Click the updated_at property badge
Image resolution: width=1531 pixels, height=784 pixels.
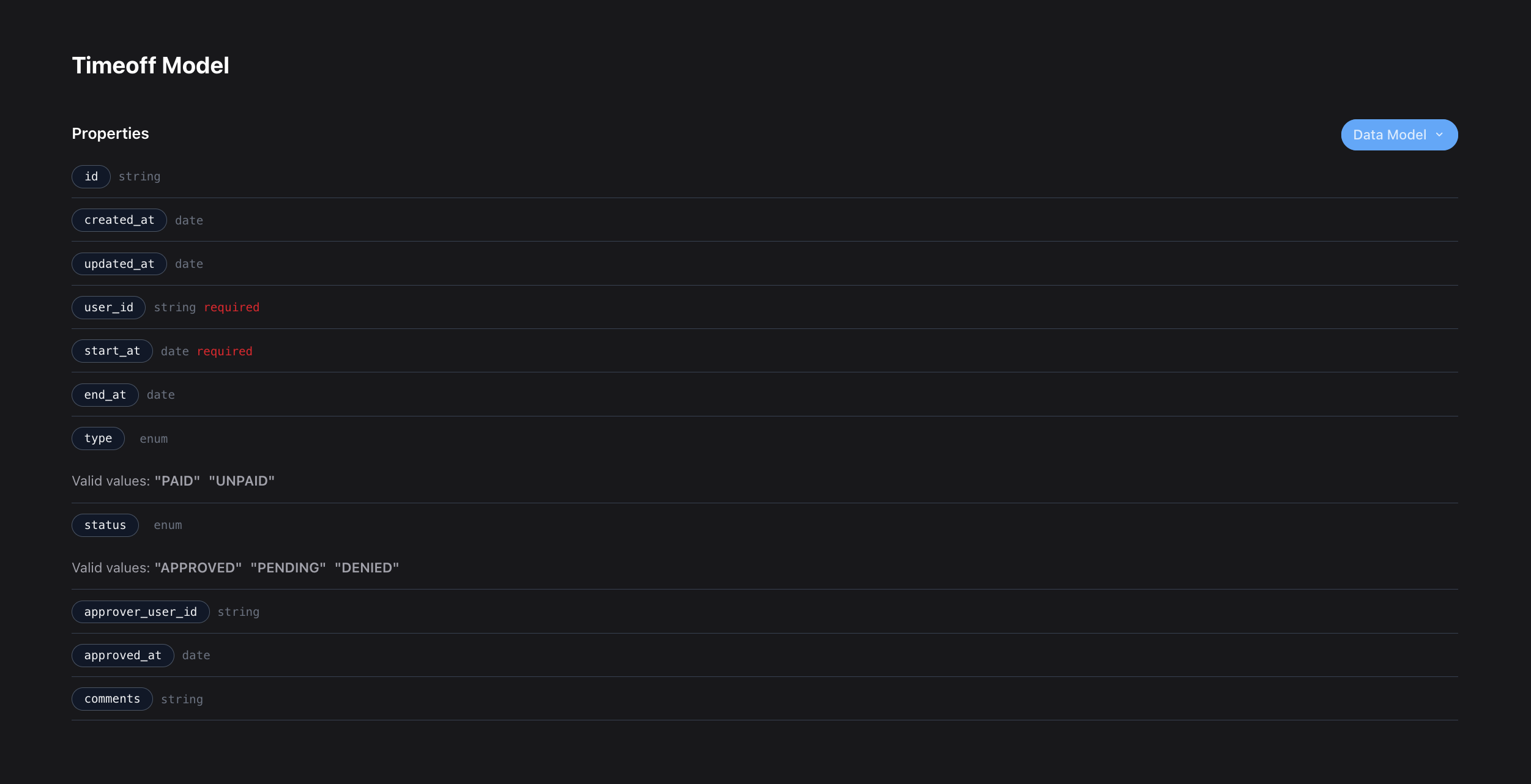(119, 264)
